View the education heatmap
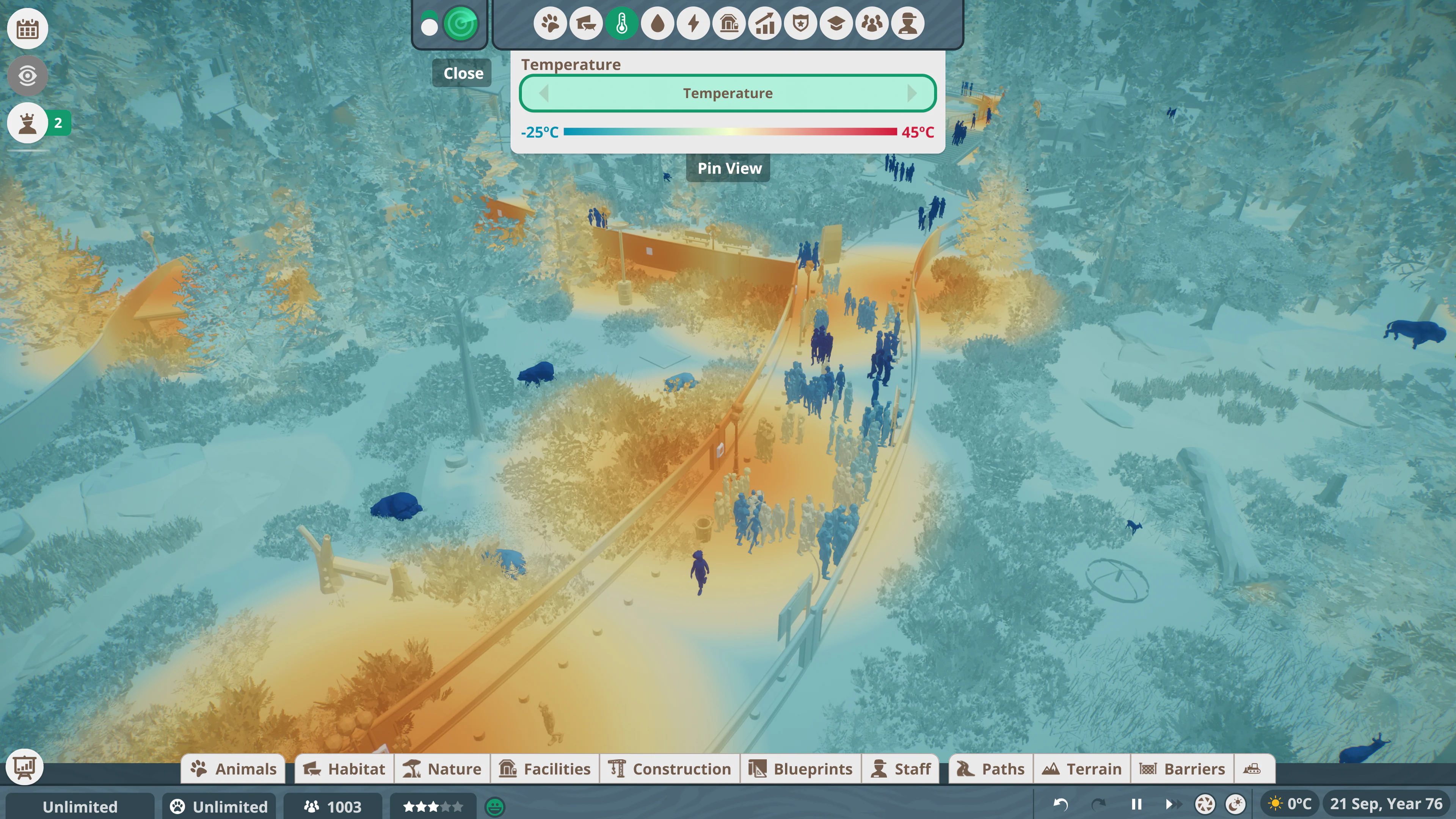The height and width of the screenshot is (819, 1456). pos(837,23)
